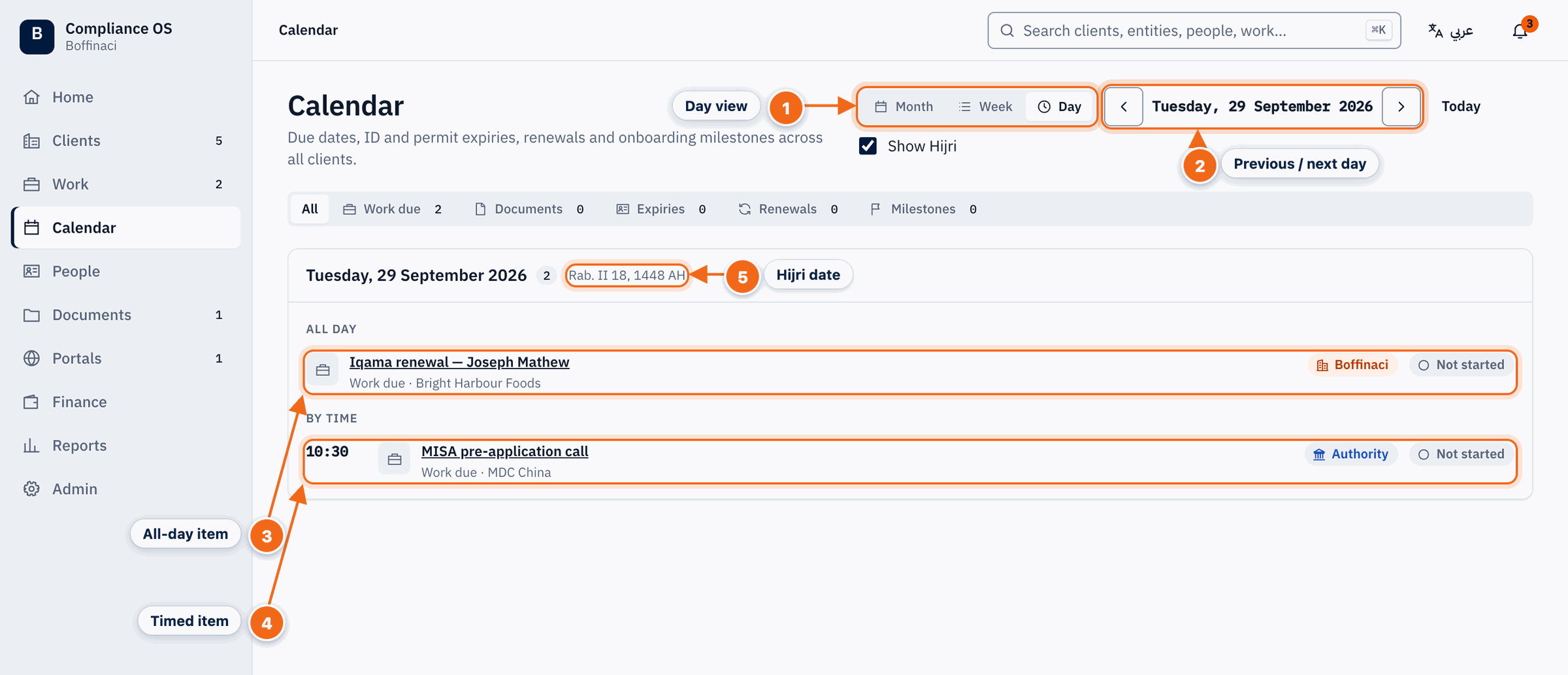
Task: Go to the previous day chevron
Action: [1124, 107]
